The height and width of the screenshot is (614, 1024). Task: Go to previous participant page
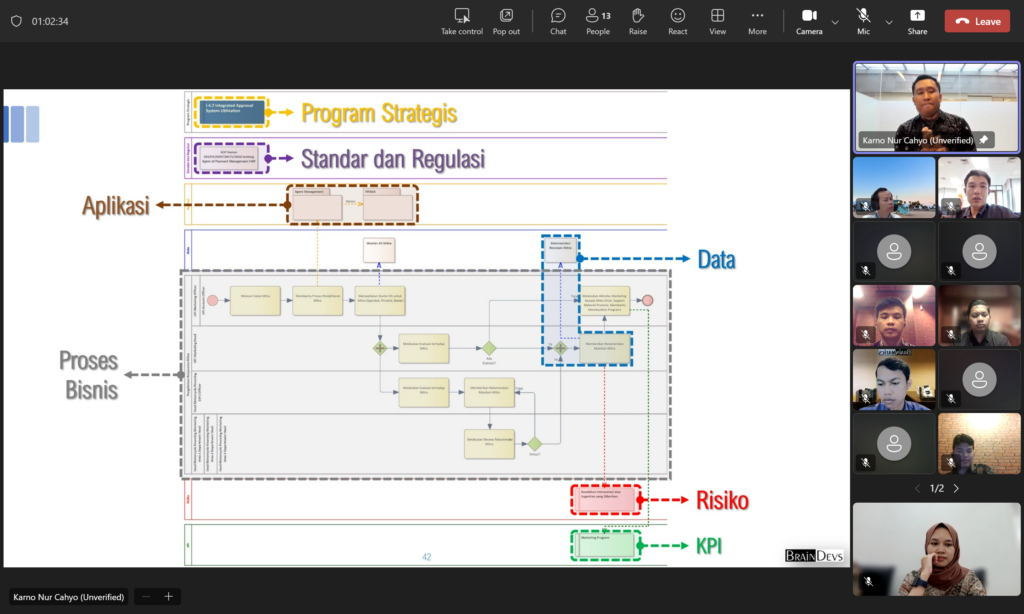pyautogui.click(x=918, y=488)
